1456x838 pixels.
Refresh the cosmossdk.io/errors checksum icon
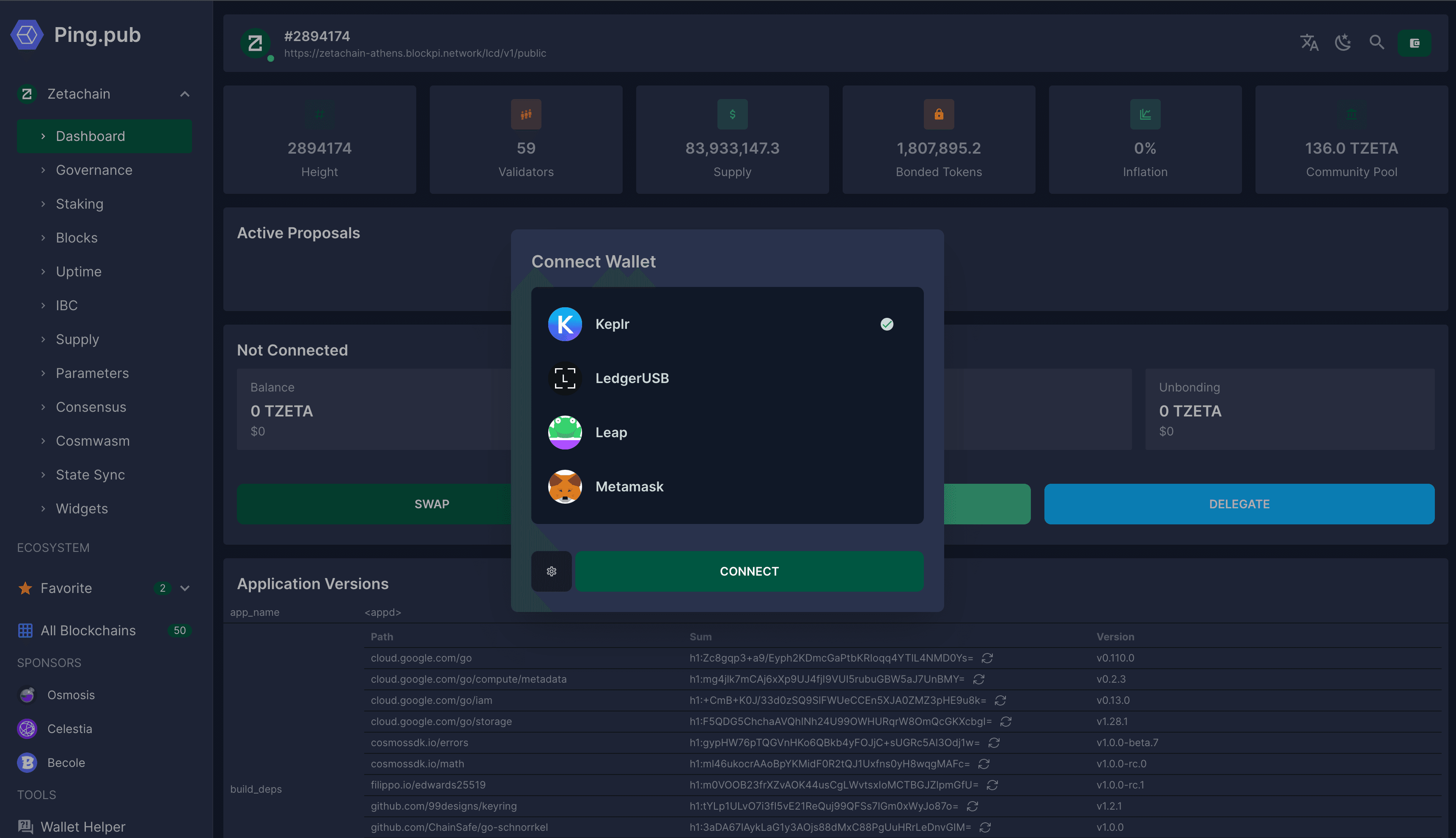[994, 742]
